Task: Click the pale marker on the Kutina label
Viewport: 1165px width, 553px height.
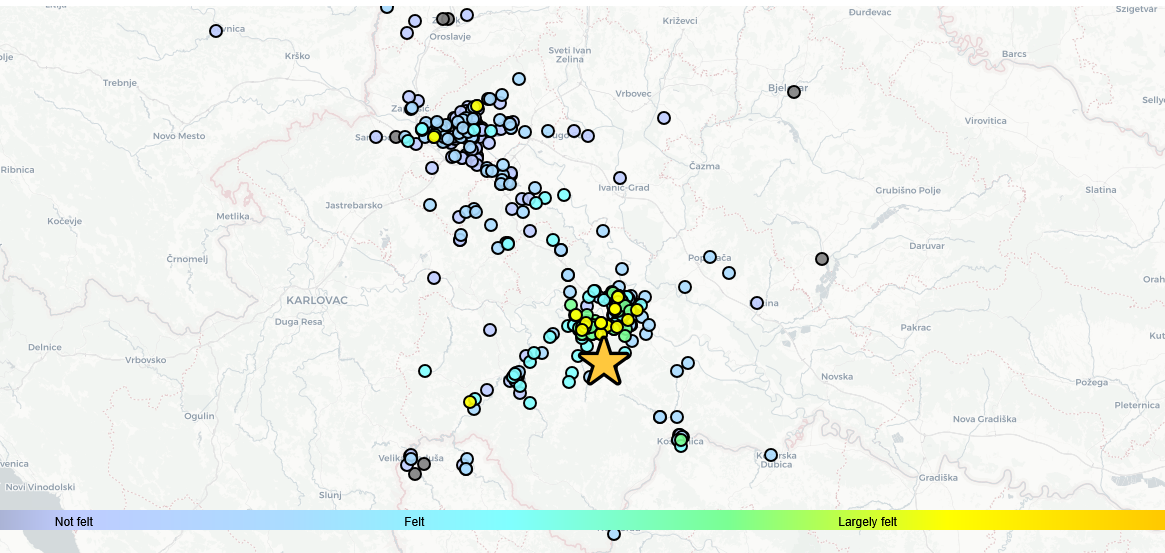Action: (x=756, y=303)
